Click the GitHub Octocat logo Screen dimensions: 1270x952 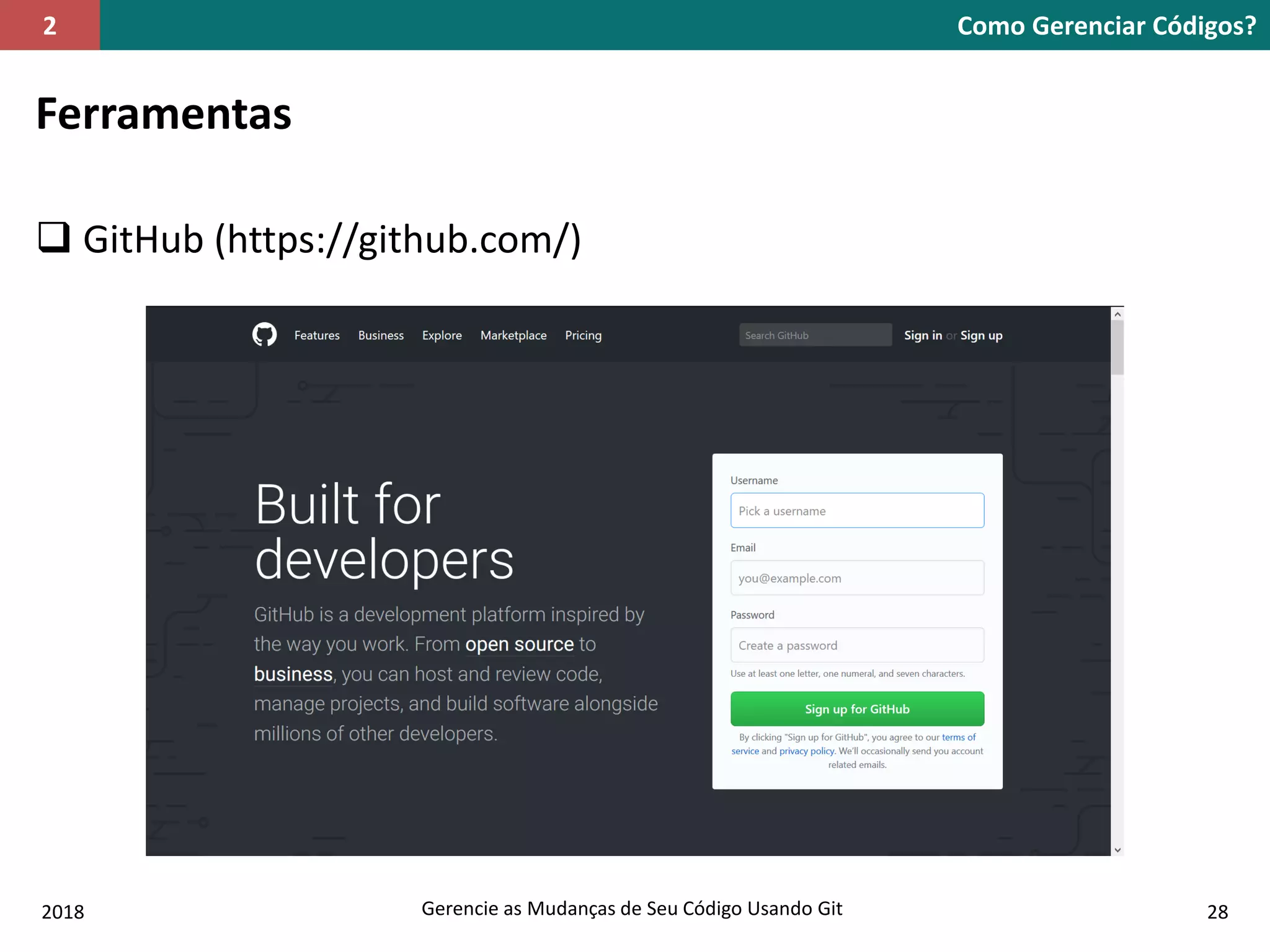pyautogui.click(x=264, y=335)
